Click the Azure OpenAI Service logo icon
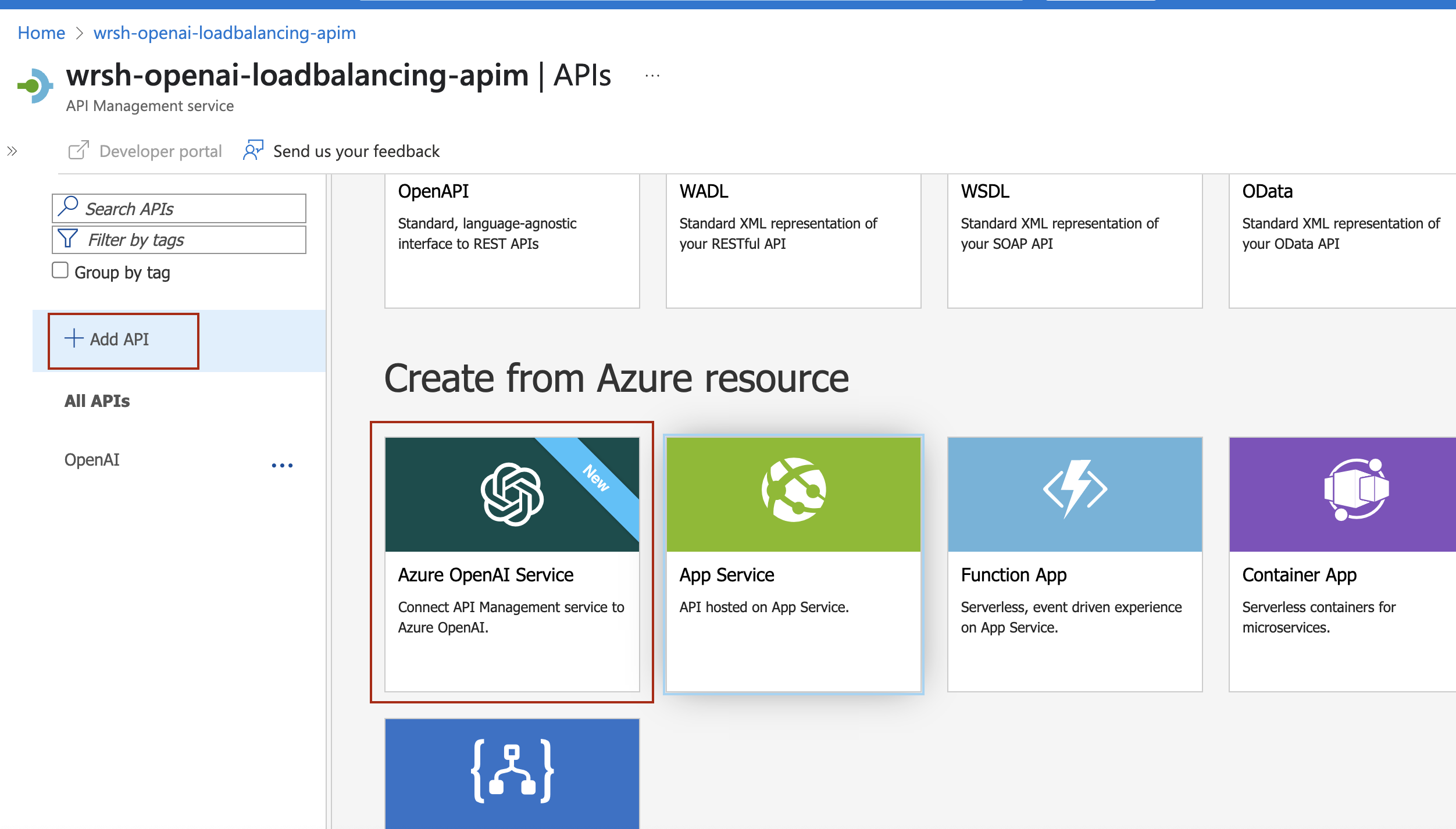Viewport: 1456px width, 829px height. [x=512, y=495]
